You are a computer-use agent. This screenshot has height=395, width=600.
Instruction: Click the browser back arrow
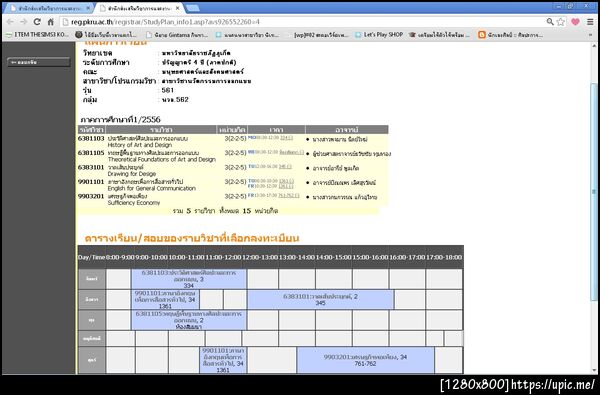point(10,22)
